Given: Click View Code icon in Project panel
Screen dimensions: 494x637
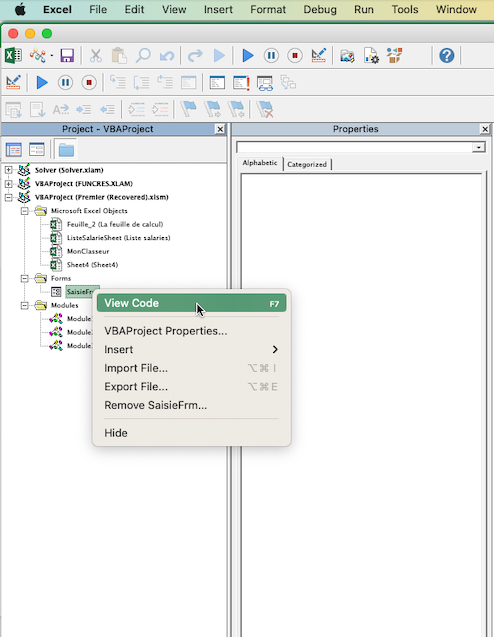Looking at the screenshot, I should (x=14, y=150).
